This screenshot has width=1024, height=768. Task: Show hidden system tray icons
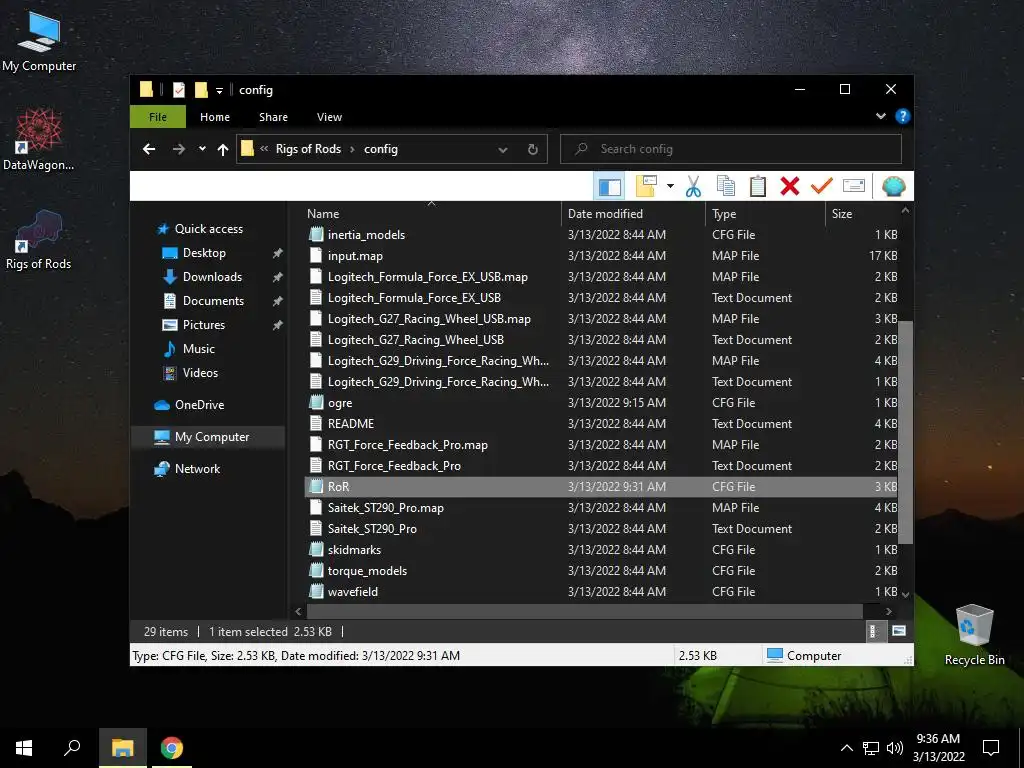(x=846, y=748)
